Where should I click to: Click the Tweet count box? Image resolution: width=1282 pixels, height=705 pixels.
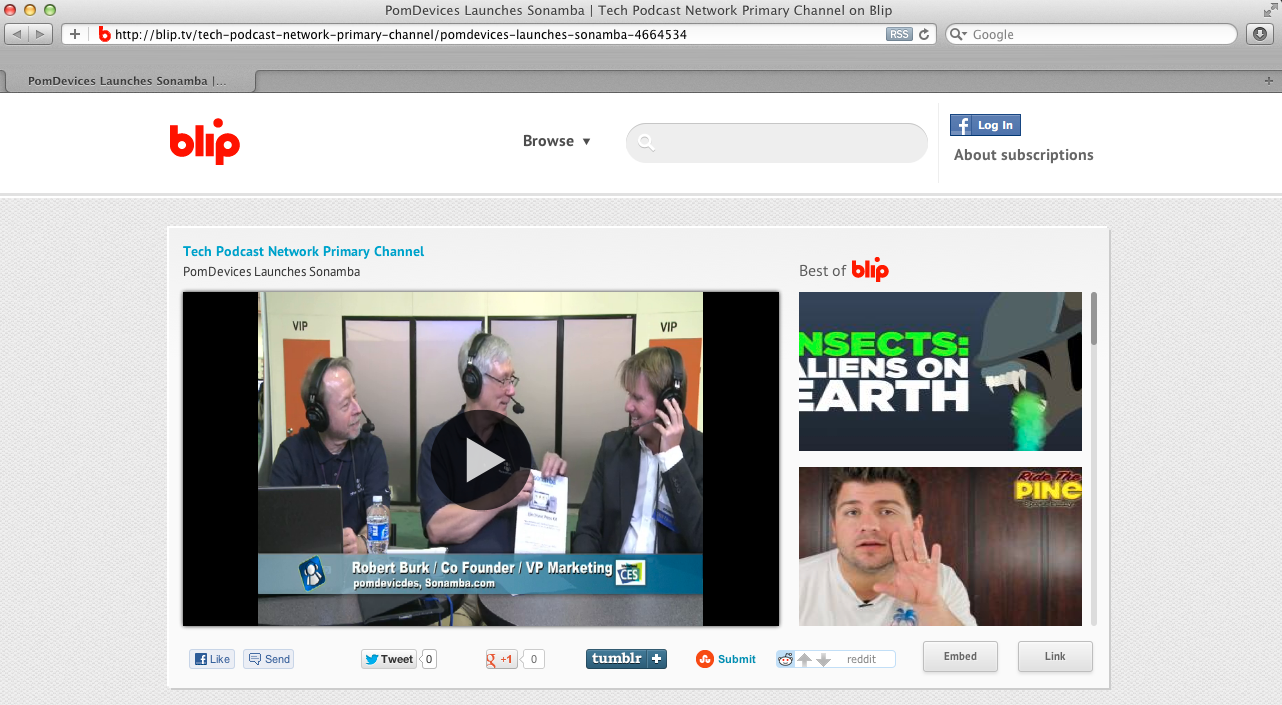pos(429,659)
